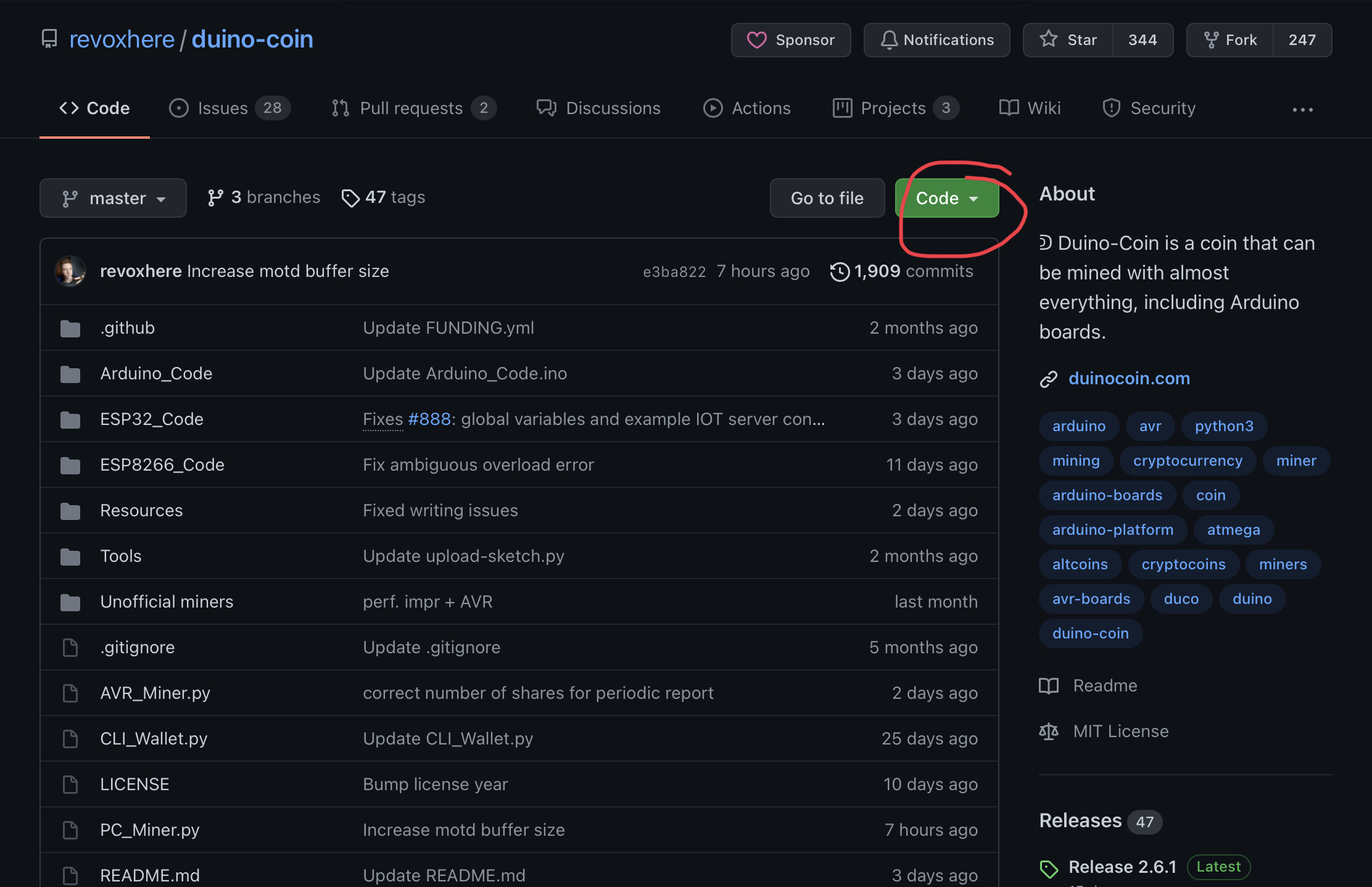1372x887 pixels.
Task: Click the Go to file button
Action: click(827, 198)
